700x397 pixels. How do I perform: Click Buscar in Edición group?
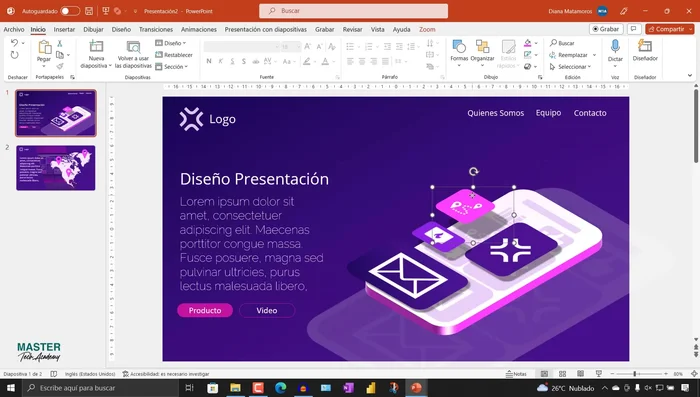(562, 43)
